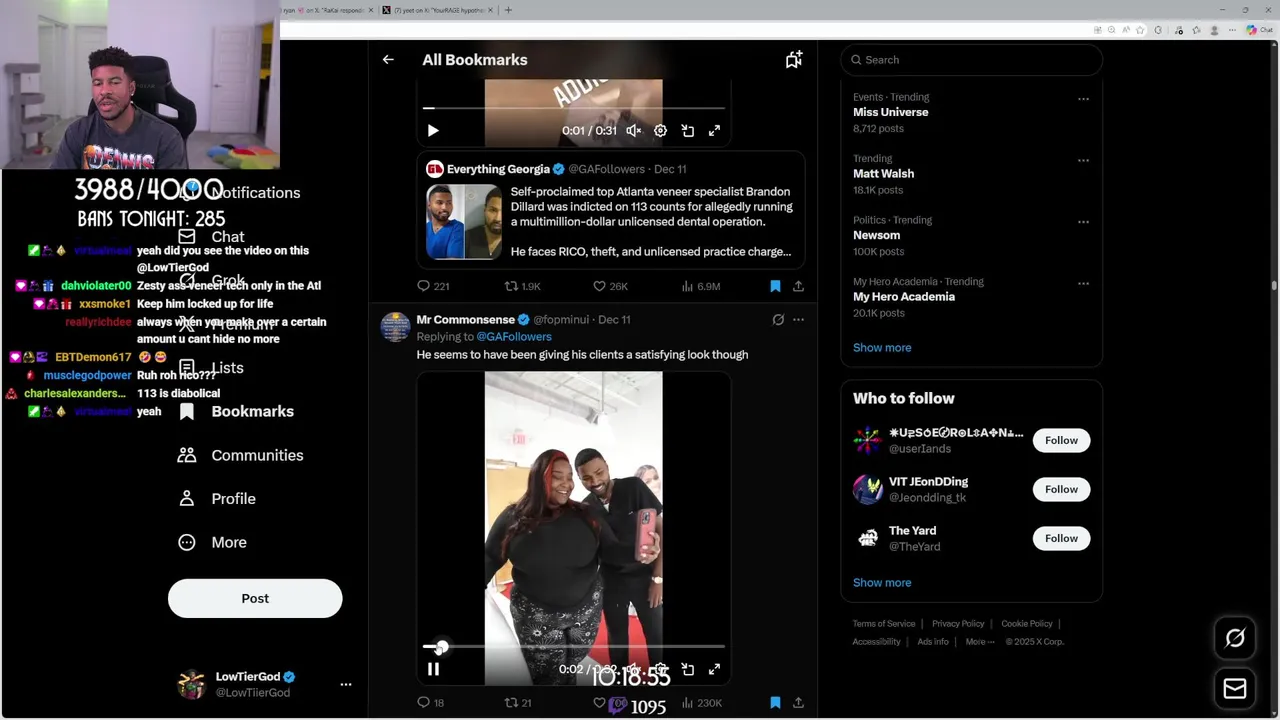
Task: Follow VIT JEonDDing
Action: click(x=1061, y=489)
